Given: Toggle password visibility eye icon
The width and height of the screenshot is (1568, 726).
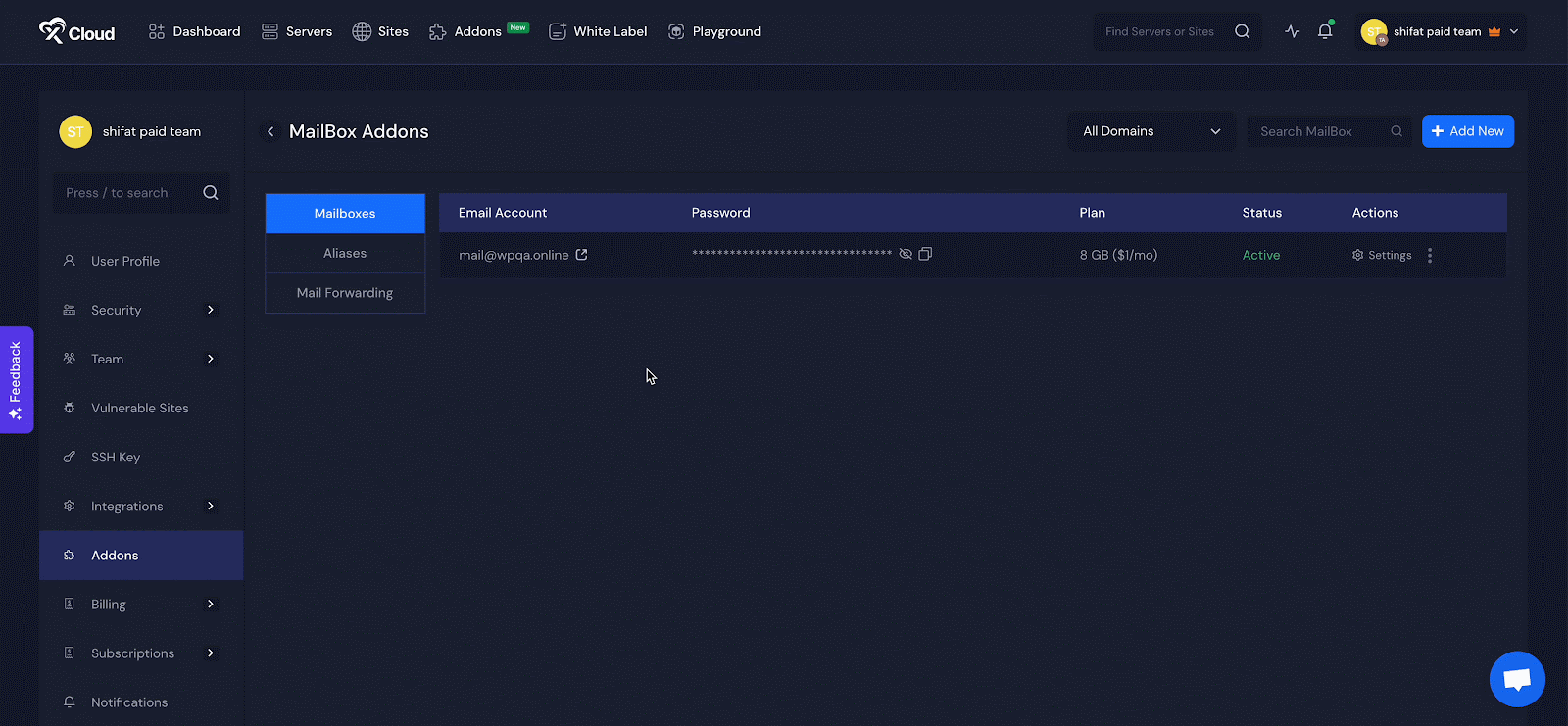Looking at the screenshot, I should point(906,254).
